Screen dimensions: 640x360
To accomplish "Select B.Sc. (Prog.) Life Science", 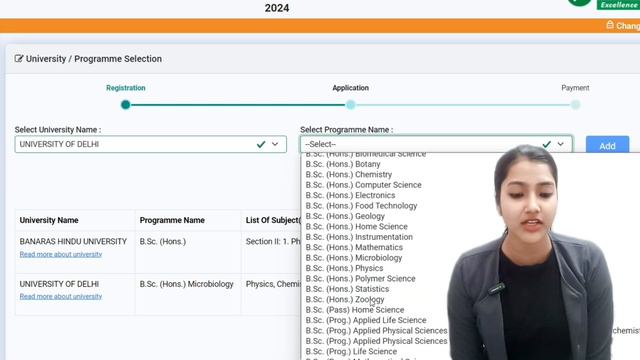I will pyautogui.click(x=351, y=351).
